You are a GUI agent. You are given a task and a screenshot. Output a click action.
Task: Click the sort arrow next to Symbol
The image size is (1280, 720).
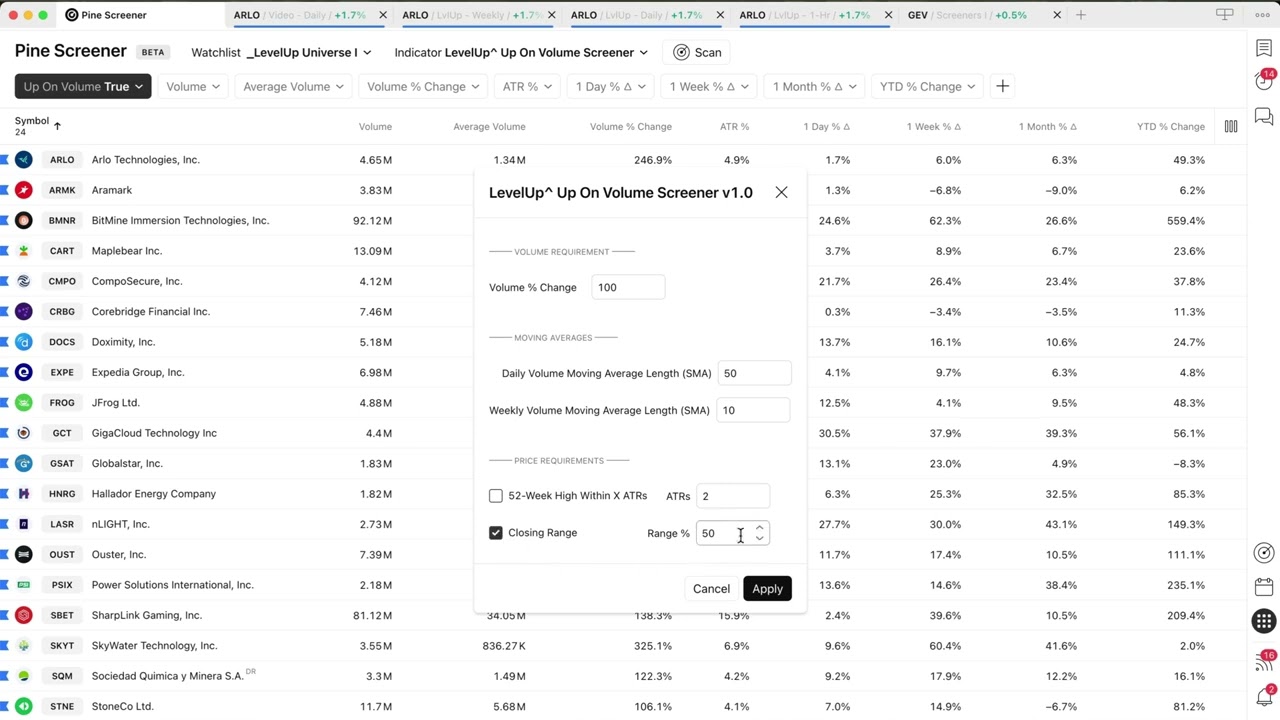point(57,126)
